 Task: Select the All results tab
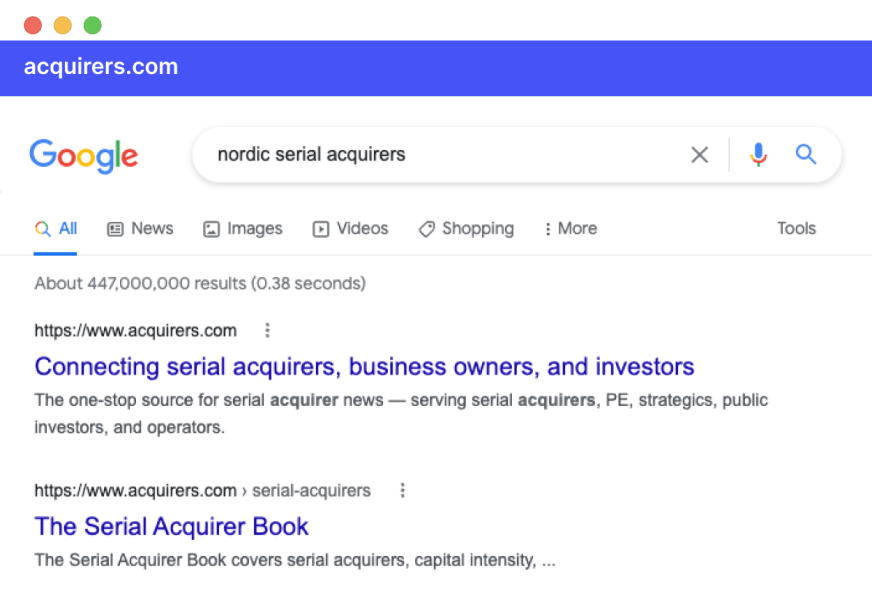pos(56,229)
